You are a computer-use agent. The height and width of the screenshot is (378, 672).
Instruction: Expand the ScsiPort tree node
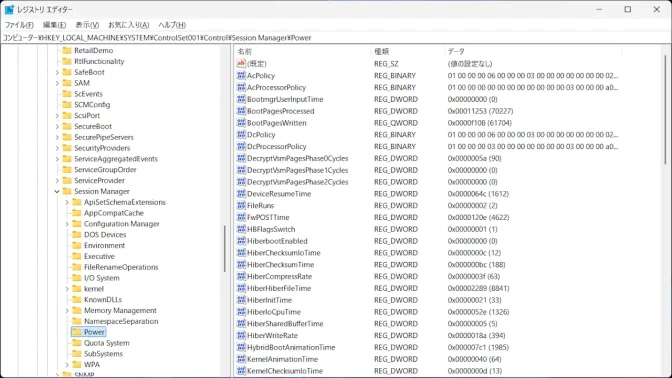[x=57, y=115]
